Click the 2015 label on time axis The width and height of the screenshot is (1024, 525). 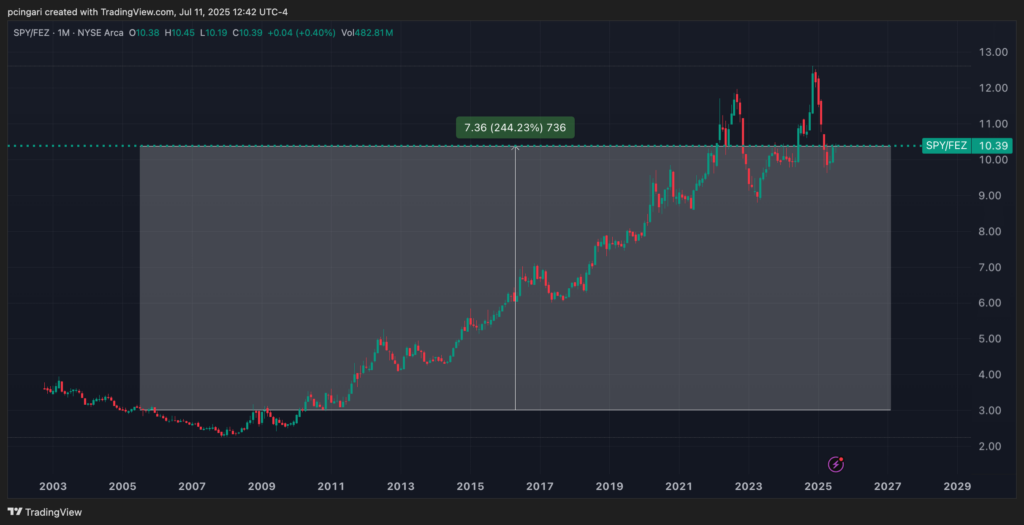(x=470, y=486)
